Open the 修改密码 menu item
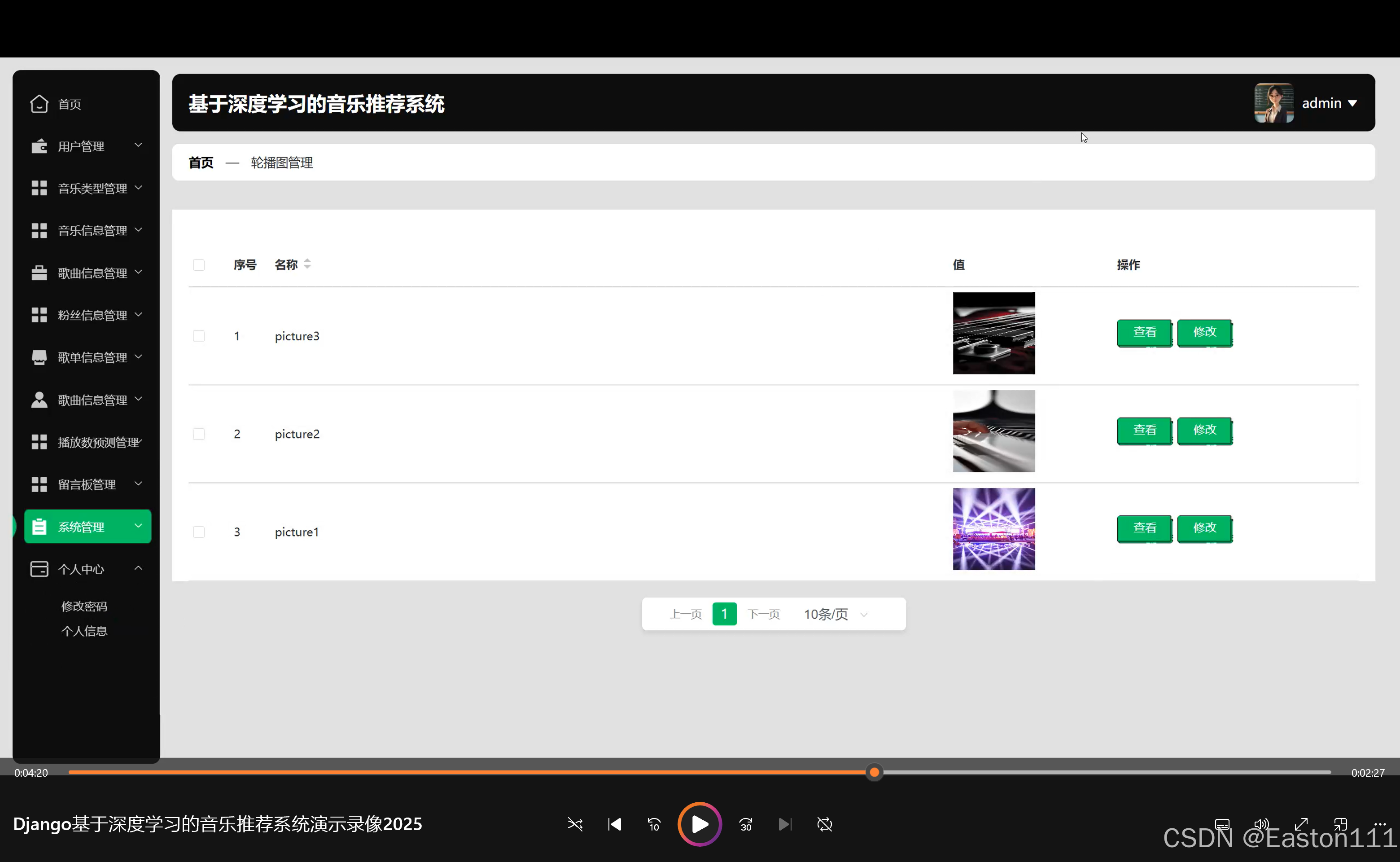1400x862 pixels. click(84, 606)
